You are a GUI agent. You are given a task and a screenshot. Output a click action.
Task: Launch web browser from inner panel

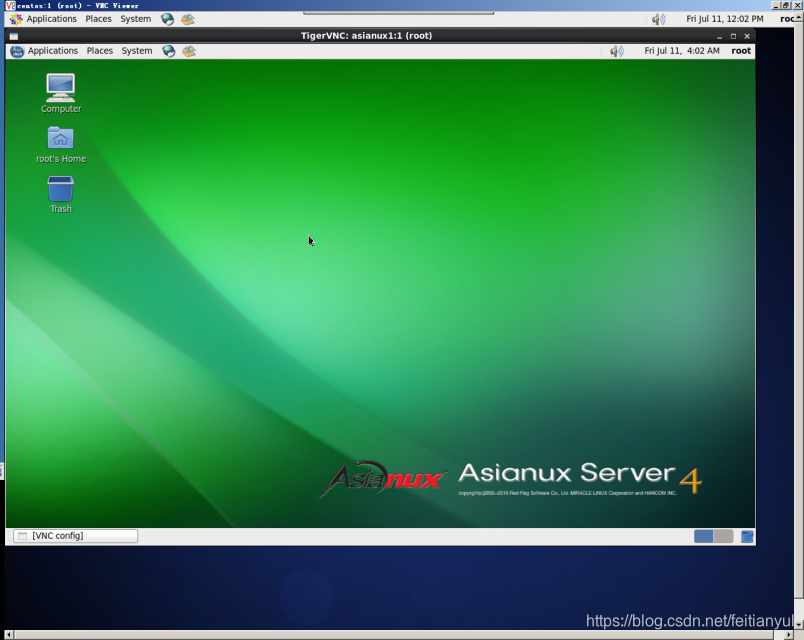(169, 51)
